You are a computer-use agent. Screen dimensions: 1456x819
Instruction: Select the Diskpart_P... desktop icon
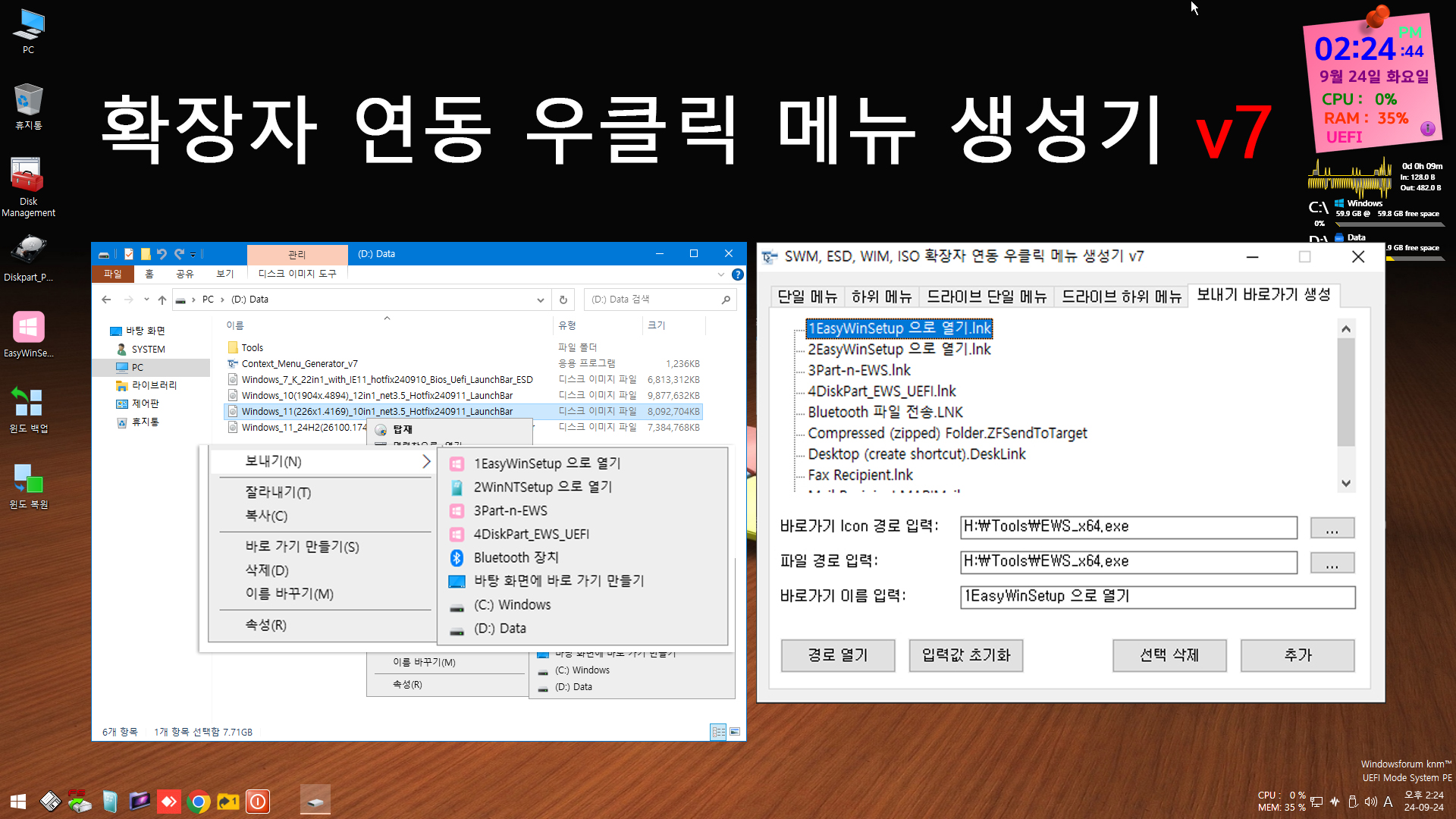tap(28, 259)
